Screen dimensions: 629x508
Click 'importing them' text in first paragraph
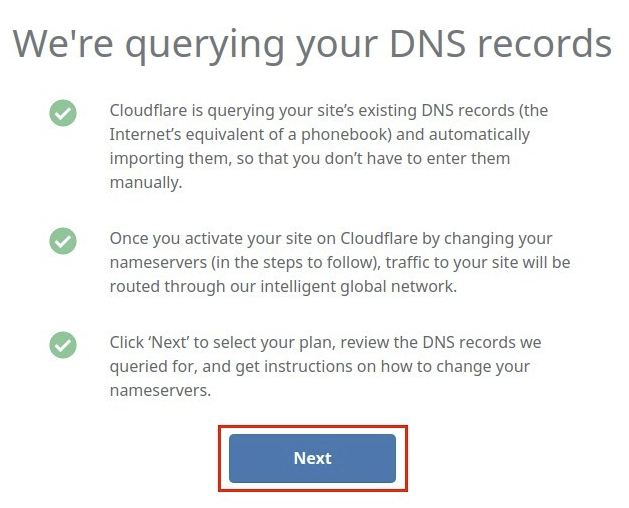click(170, 158)
